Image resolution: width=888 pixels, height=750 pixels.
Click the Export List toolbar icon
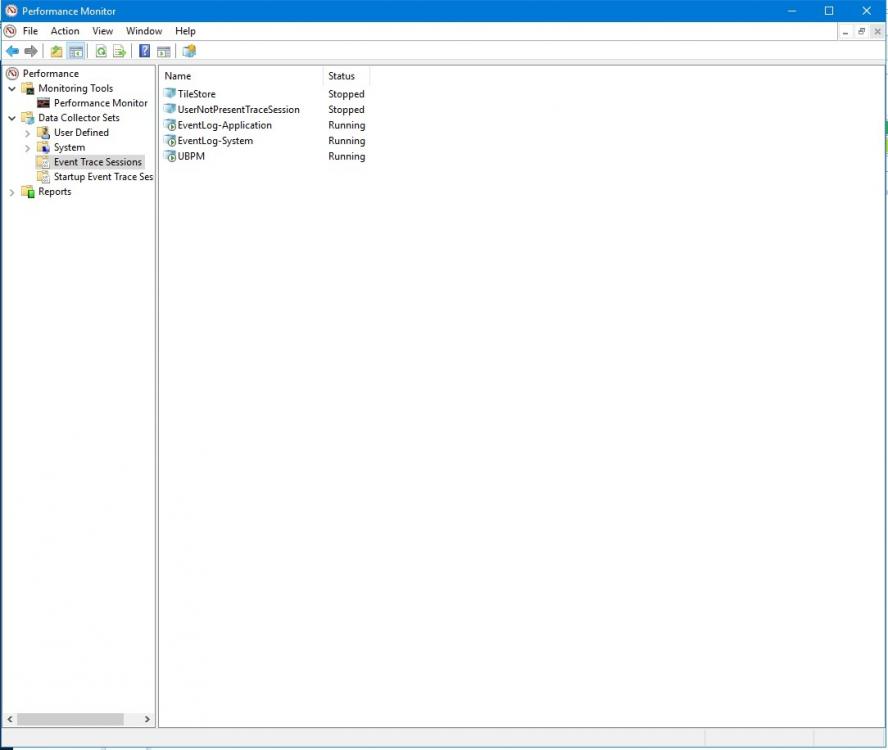point(119,51)
